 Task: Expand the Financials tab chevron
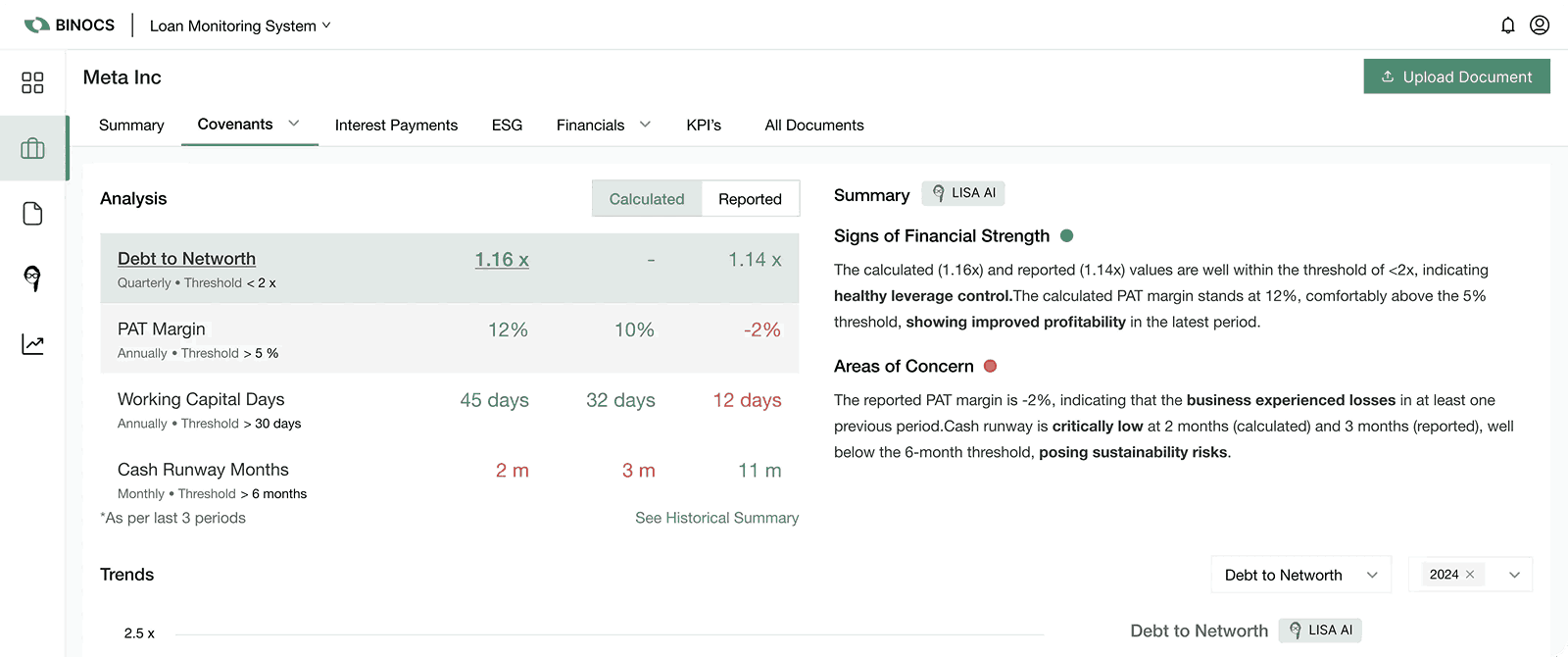[645, 125]
